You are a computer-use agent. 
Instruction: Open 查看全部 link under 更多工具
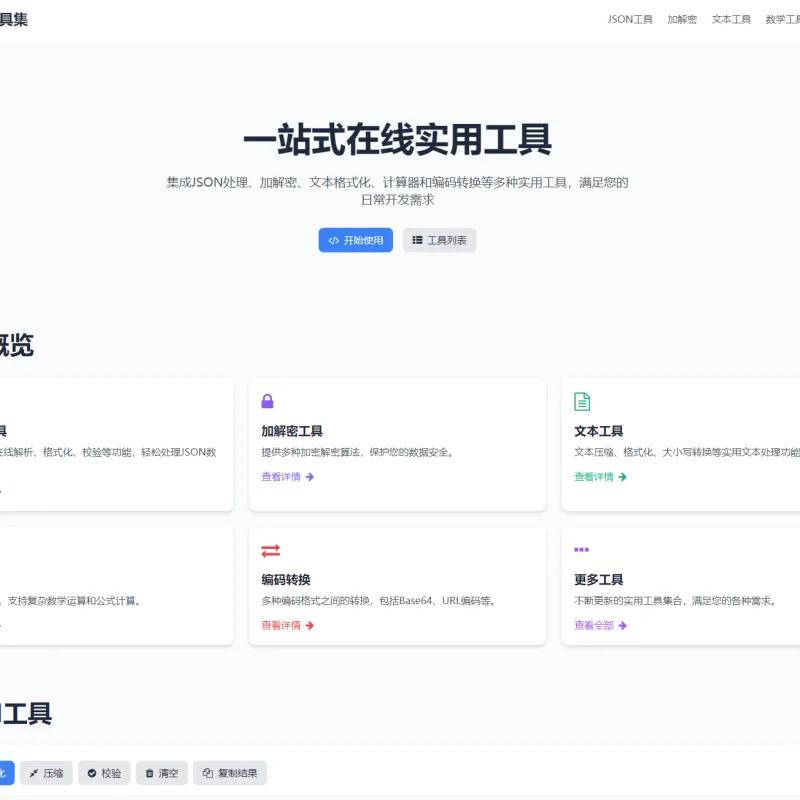[600, 625]
